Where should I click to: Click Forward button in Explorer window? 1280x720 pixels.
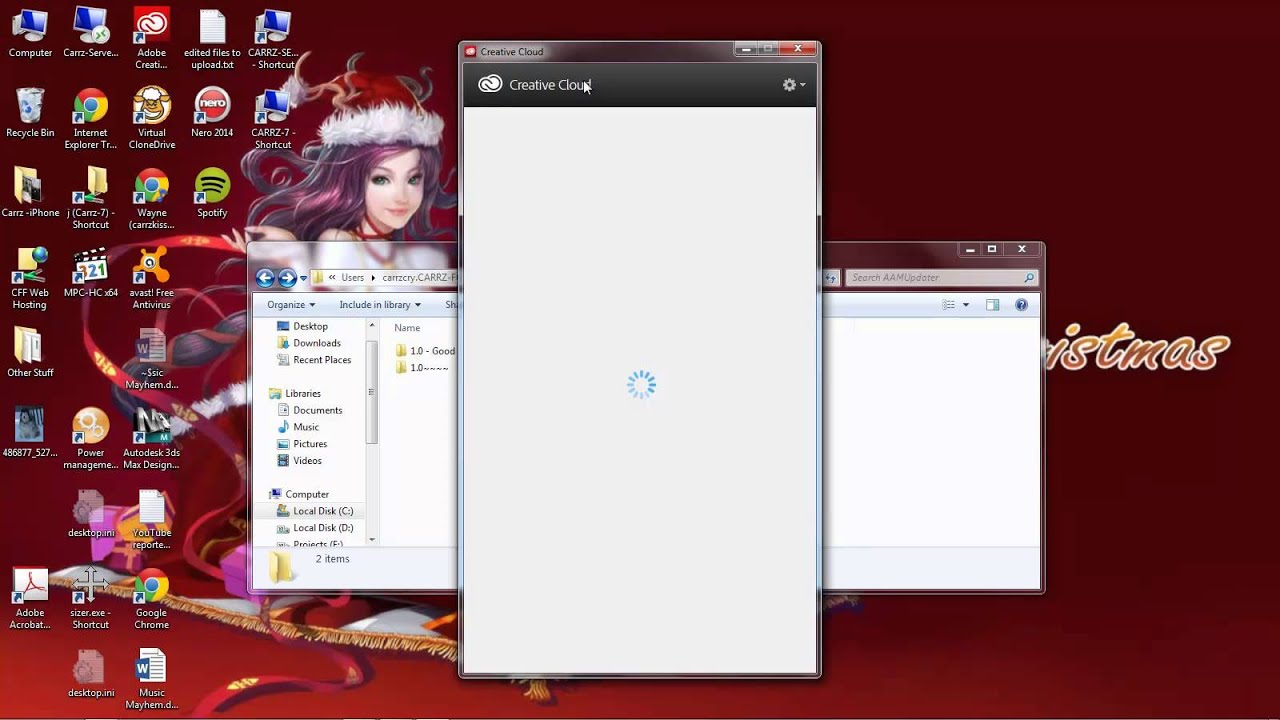[287, 278]
